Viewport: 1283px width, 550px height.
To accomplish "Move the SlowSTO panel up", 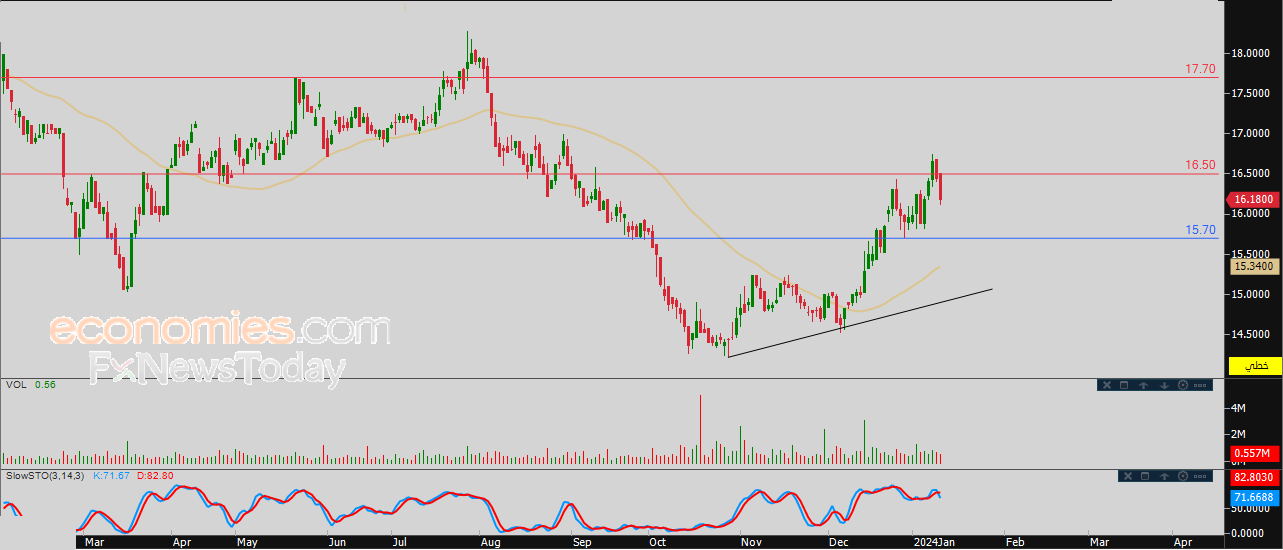I will [1164, 476].
